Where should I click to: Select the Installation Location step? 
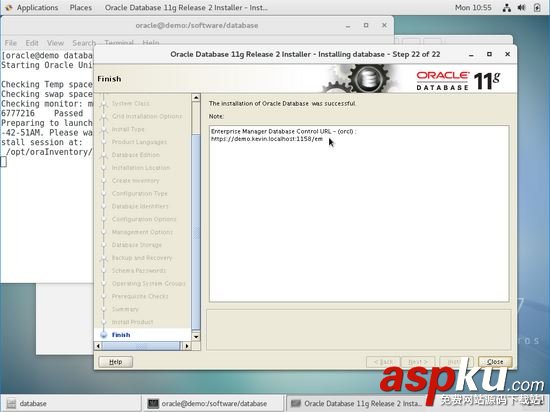coord(141,168)
